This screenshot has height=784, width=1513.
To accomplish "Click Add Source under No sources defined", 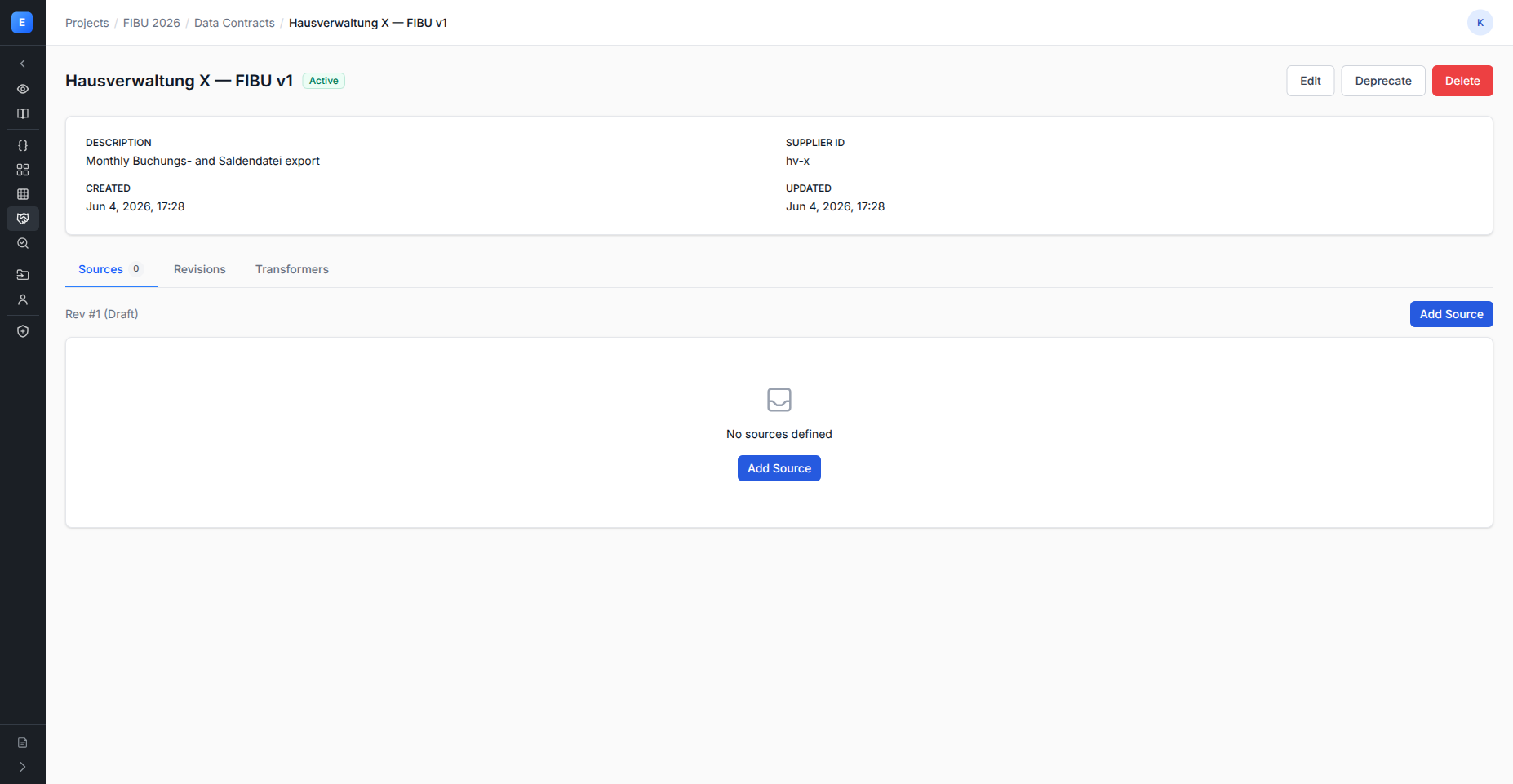I will (779, 468).
